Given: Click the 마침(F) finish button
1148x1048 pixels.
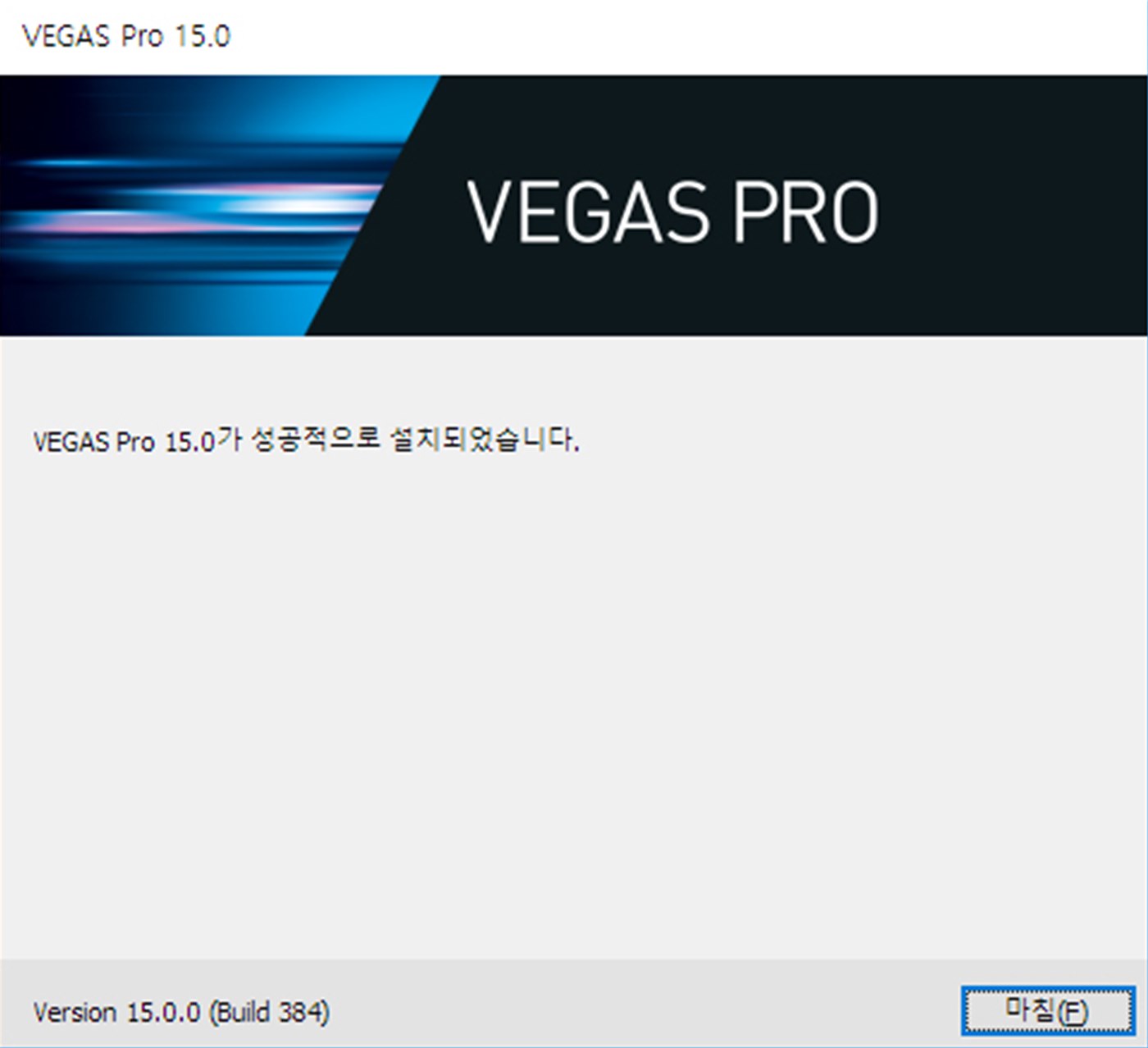Looking at the screenshot, I should (x=1048, y=1010).
